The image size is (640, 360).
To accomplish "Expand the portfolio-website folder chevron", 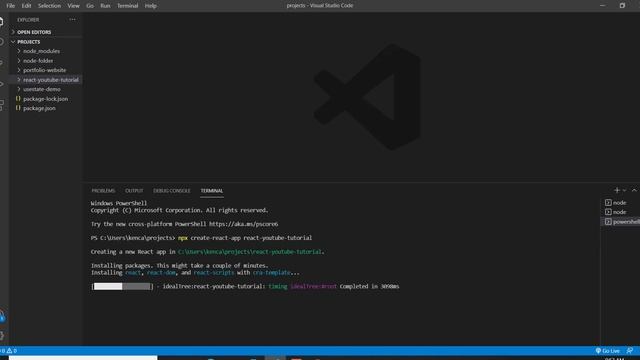I will point(19,70).
